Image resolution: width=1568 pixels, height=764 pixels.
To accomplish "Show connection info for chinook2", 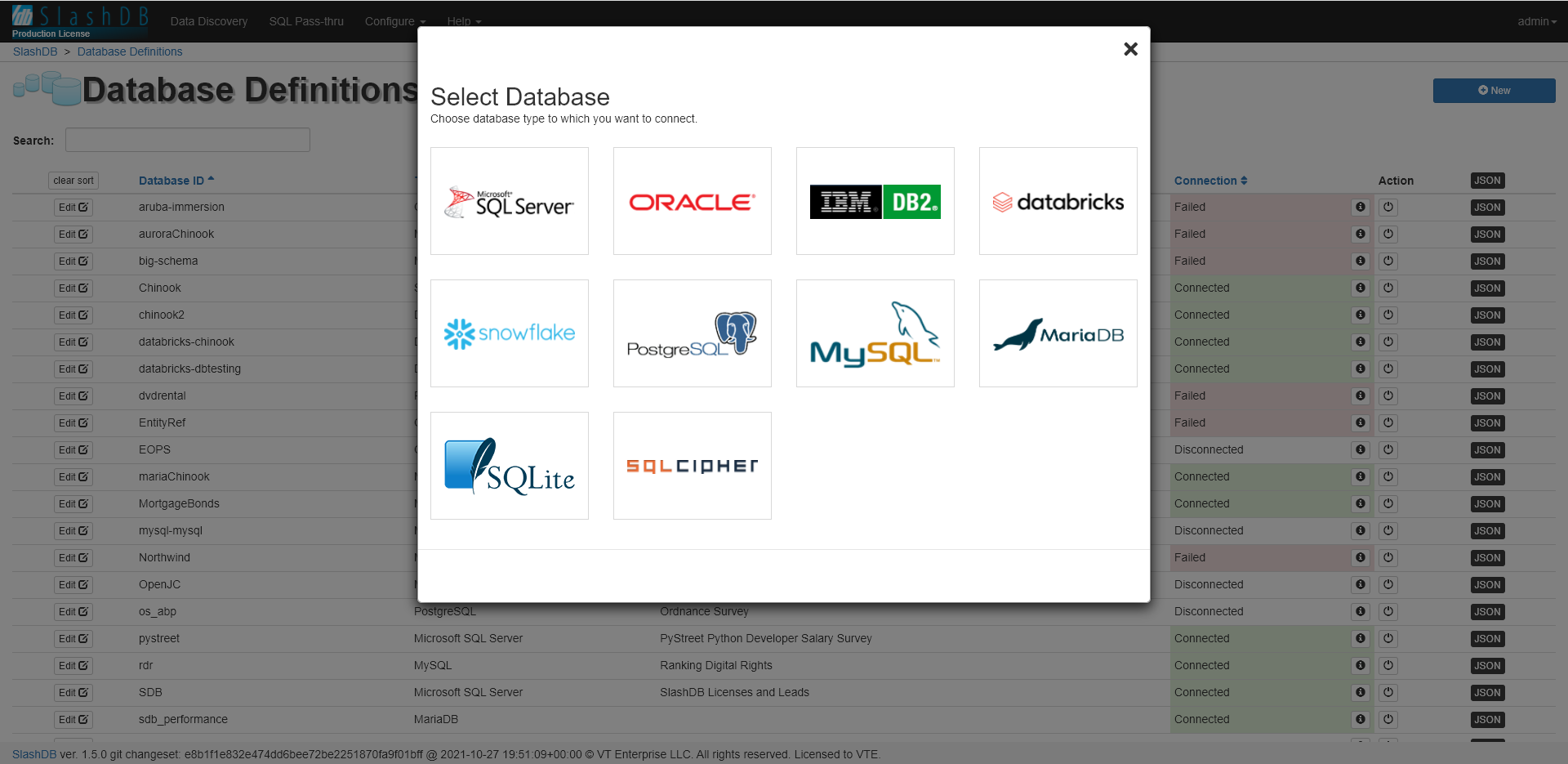I will (x=1361, y=315).
